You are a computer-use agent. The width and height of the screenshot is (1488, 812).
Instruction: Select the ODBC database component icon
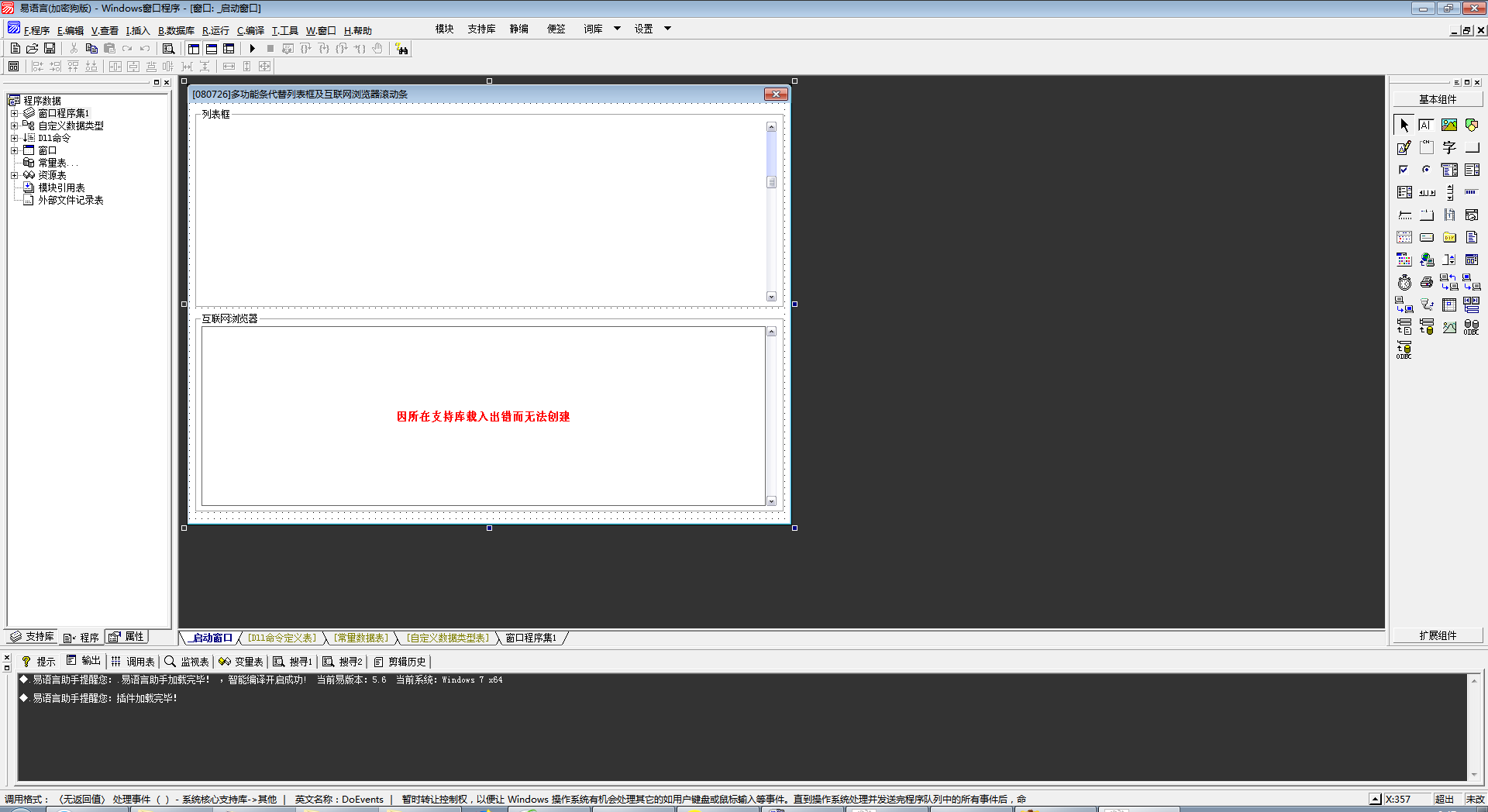1472,327
